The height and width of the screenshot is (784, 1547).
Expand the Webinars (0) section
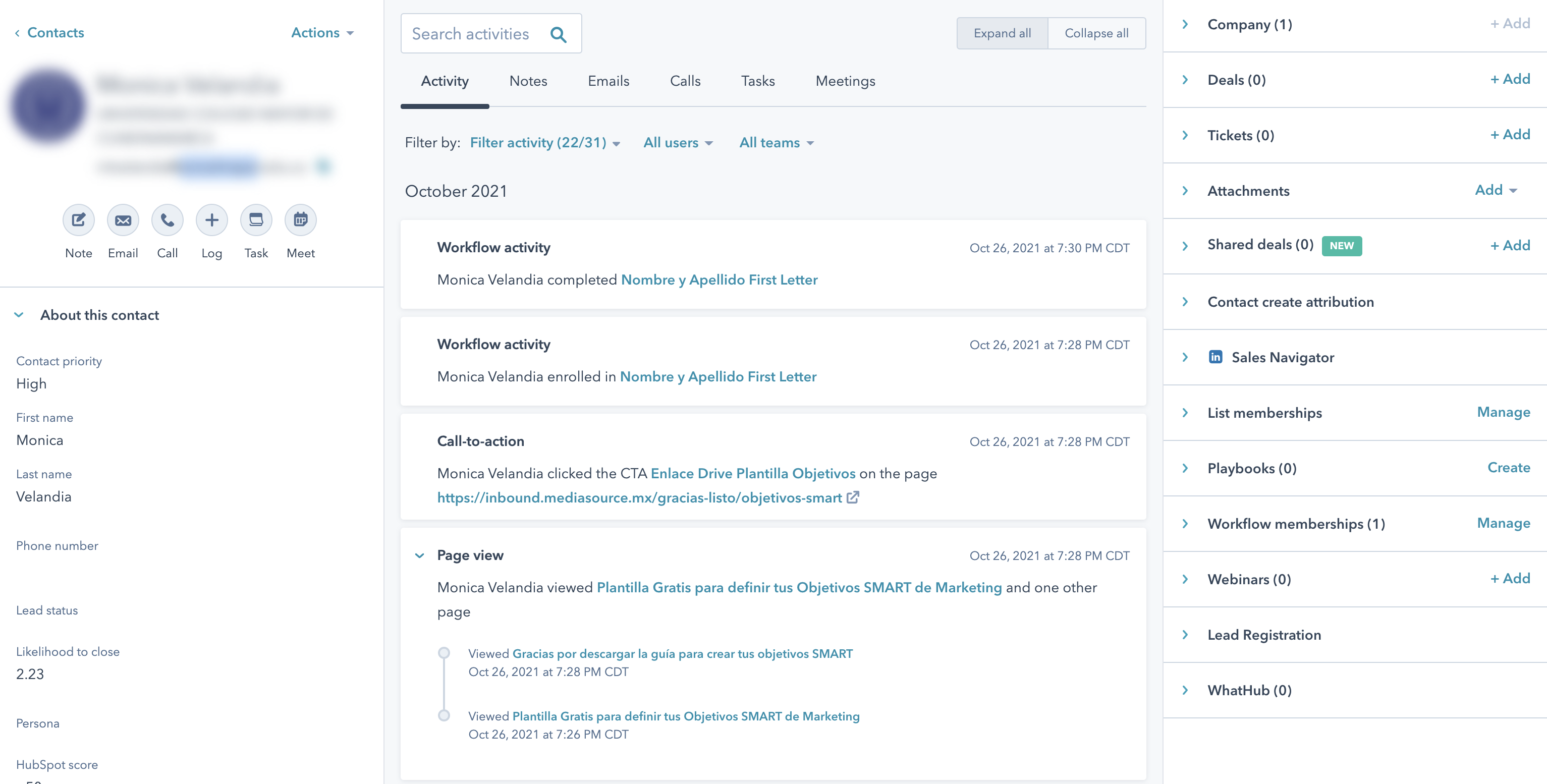[x=1185, y=579]
